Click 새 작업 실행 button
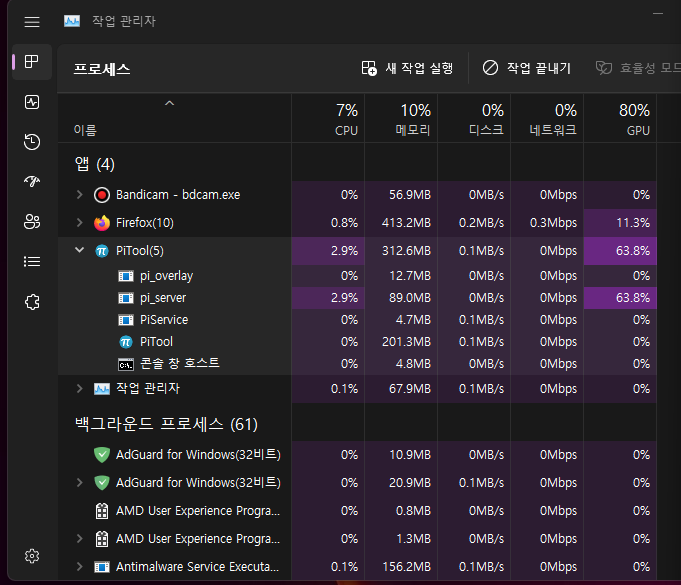The height and width of the screenshot is (585, 681). (408, 68)
